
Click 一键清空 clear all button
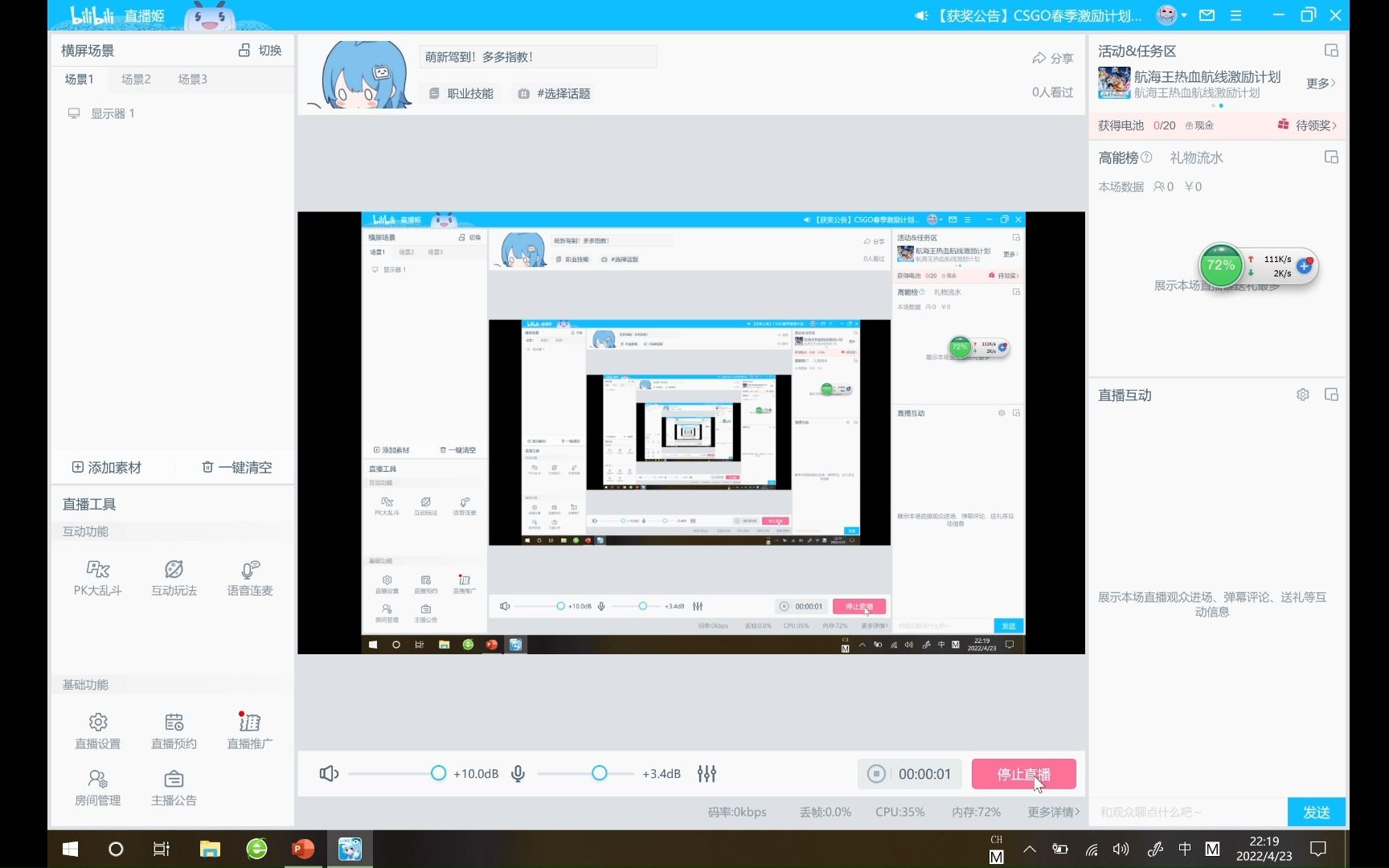(236, 467)
